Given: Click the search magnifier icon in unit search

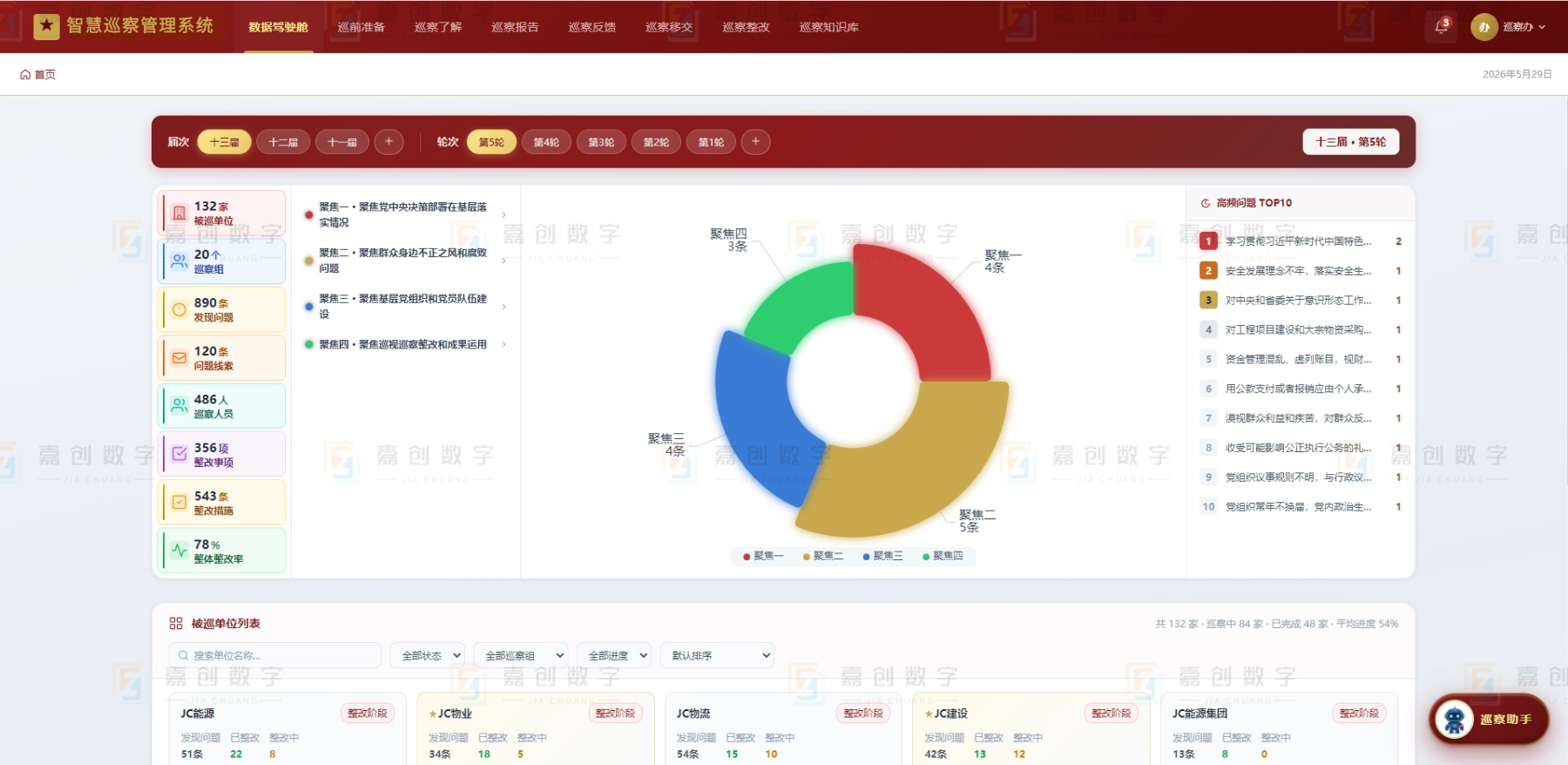Looking at the screenshot, I should click(184, 655).
